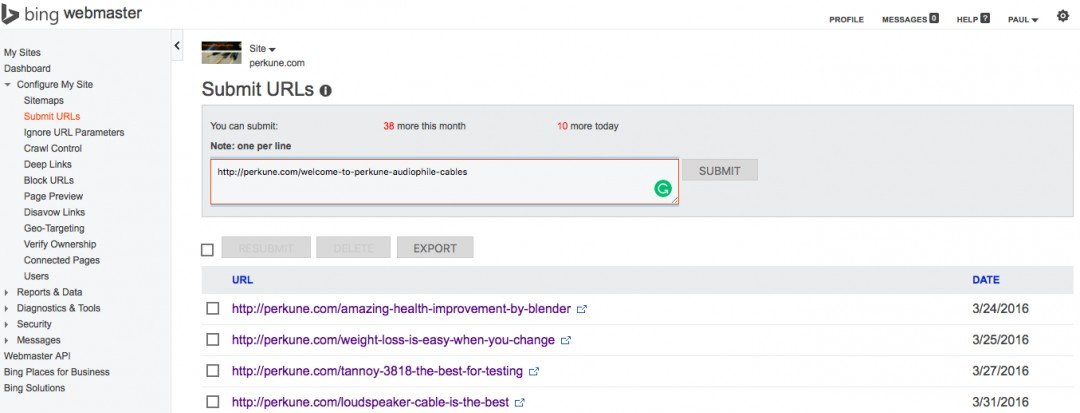Screen dimensions: 1080x413
Task: Open PROFILE in the top bar
Action: 847,20
